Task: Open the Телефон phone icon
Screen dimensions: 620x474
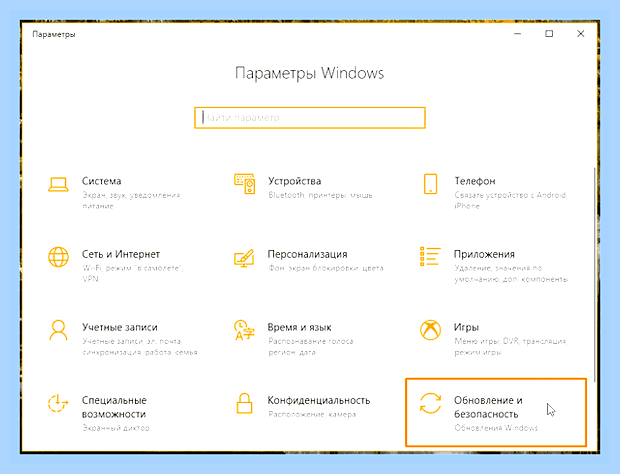Action: pos(430,184)
